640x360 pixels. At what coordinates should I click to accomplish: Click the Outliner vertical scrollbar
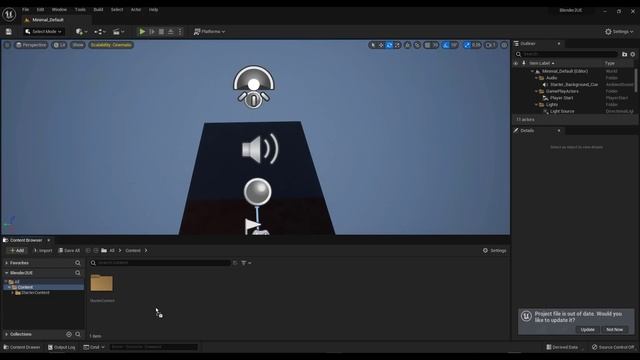pyautogui.click(x=636, y=80)
